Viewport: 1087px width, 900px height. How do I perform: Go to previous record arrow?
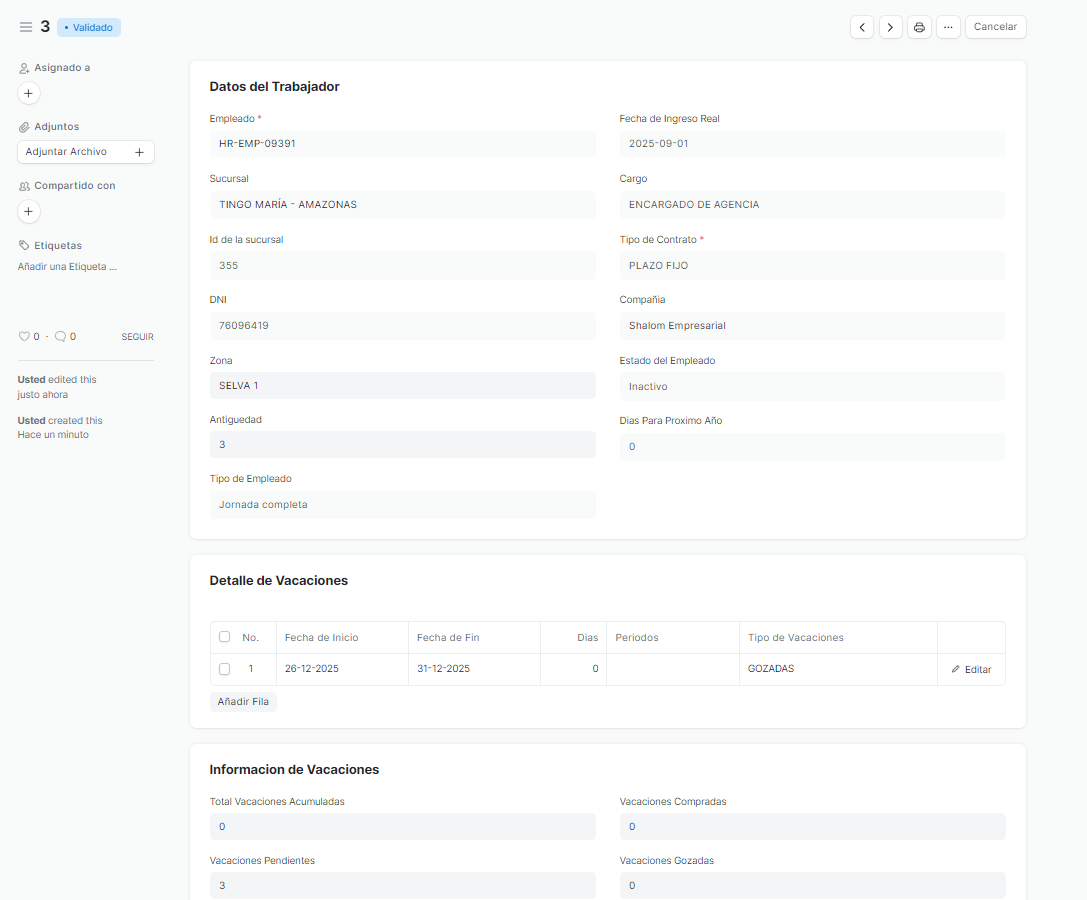862,27
